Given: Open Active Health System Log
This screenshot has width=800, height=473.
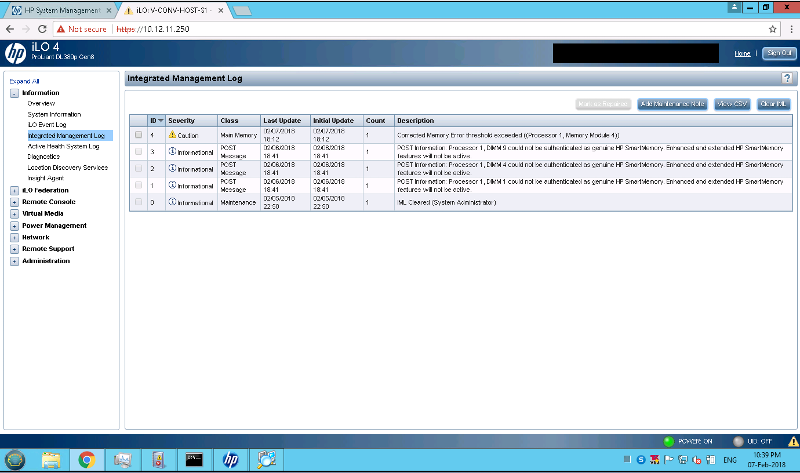Looking at the screenshot, I should (63, 146).
